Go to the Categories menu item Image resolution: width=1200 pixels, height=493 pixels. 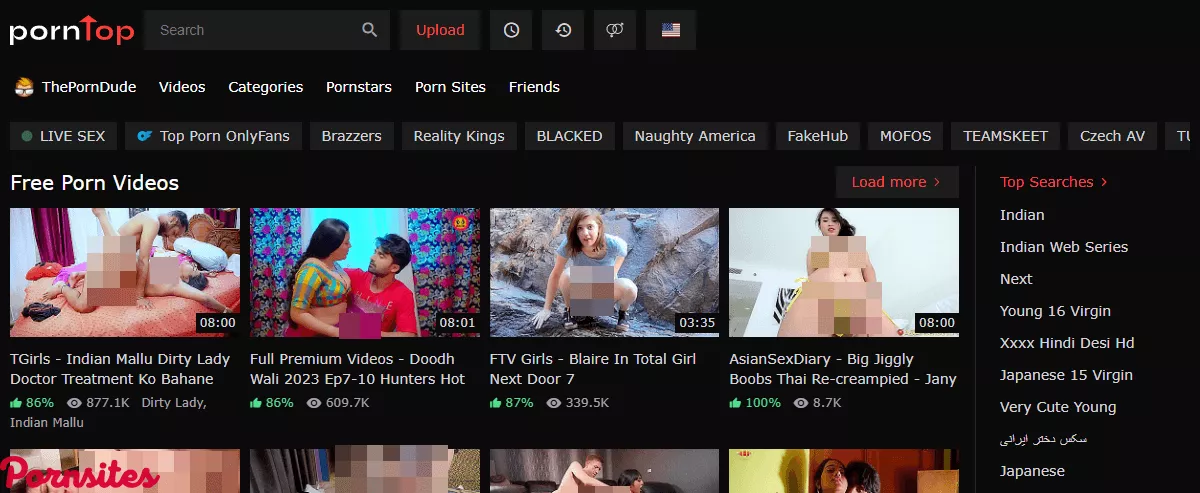pos(265,87)
